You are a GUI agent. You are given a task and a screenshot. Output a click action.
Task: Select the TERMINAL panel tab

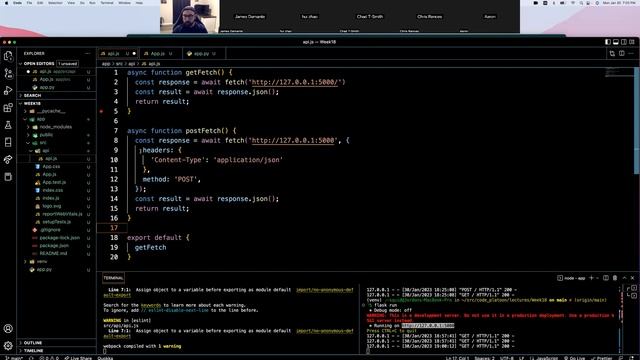[113, 278]
